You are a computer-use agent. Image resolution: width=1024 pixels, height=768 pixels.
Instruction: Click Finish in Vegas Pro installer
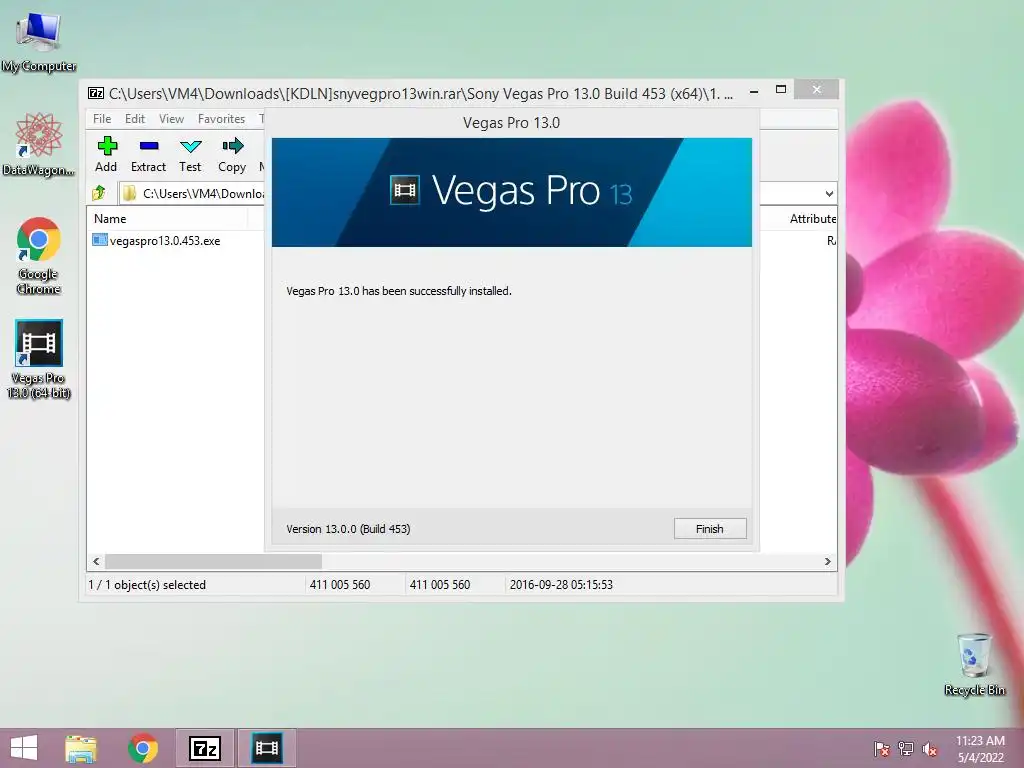pyautogui.click(x=710, y=528)
